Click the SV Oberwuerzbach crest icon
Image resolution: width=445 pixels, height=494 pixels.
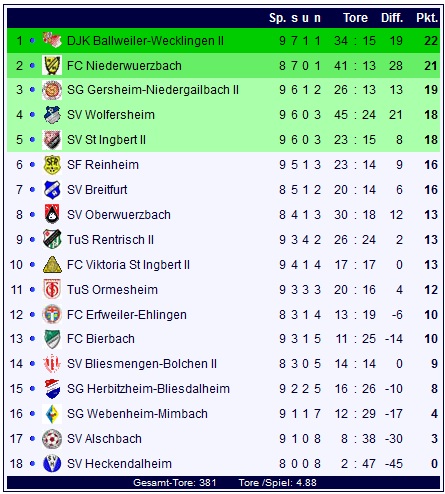(x=52, y=214)
